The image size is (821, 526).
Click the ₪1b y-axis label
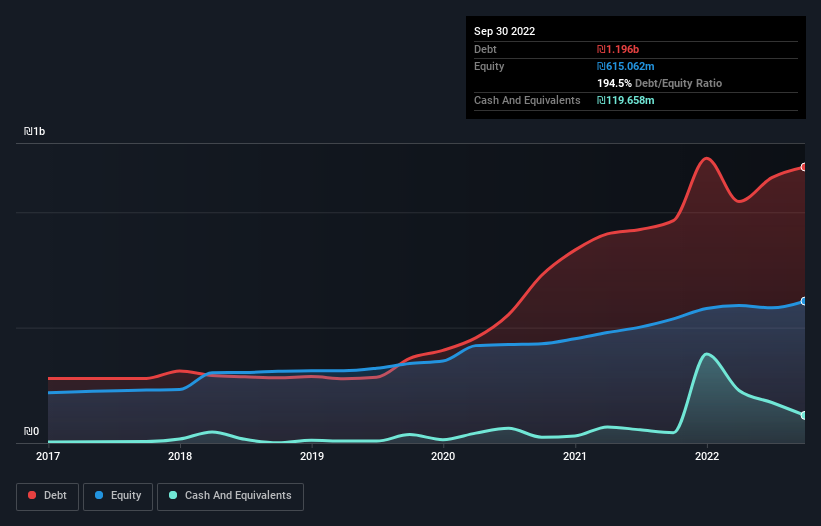(x=35, y=131)
